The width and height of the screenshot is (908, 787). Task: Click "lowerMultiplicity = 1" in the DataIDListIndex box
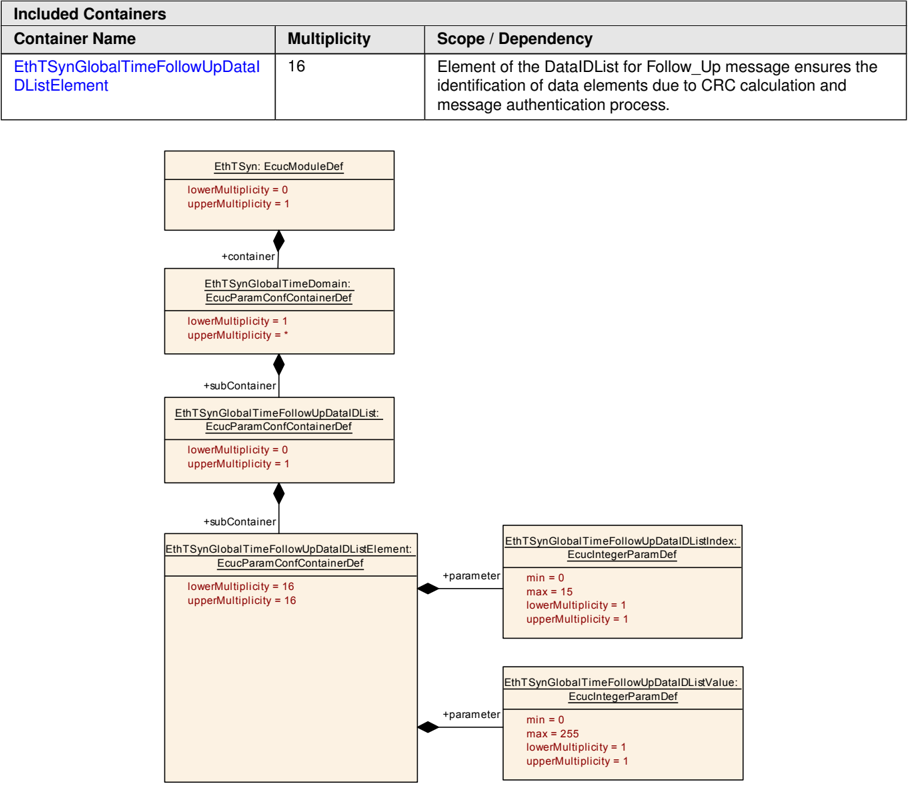pyautogui.click(x=576, y=605)
